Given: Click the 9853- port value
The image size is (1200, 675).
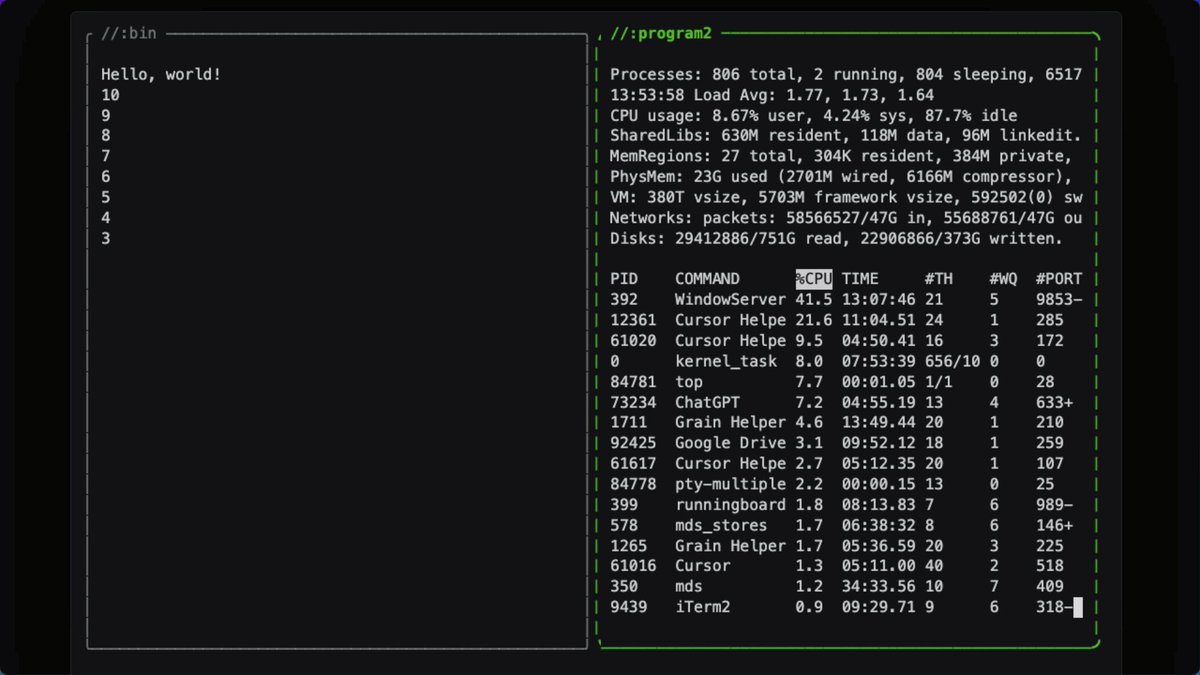Looking at the screenshot, I should point(1059,300).
